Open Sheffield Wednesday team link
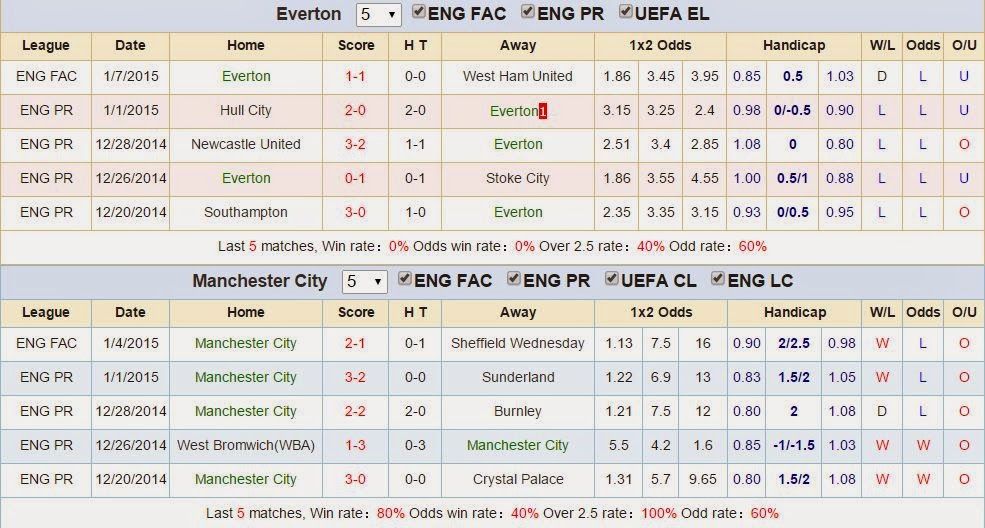This screenshot has width=985, height=528. pos(518,343)
